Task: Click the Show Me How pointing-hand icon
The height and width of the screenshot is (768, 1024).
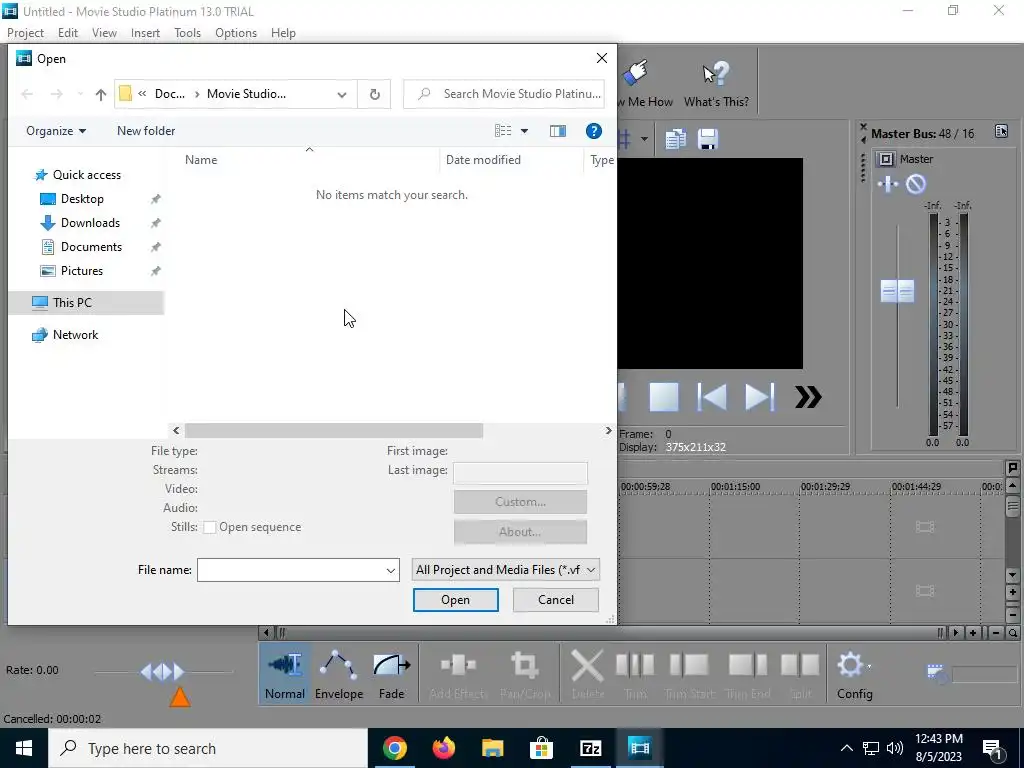Action: tap(635, 73)
